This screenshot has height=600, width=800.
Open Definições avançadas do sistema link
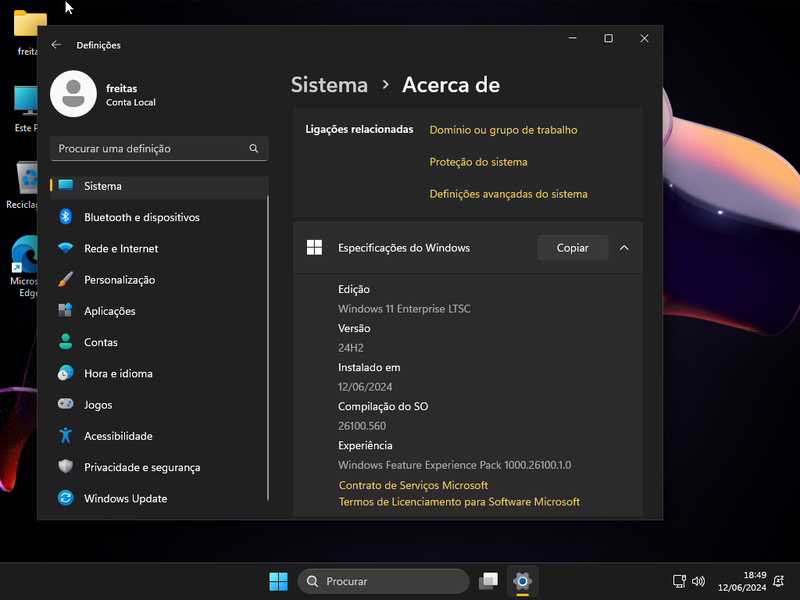tap(508, 194)
